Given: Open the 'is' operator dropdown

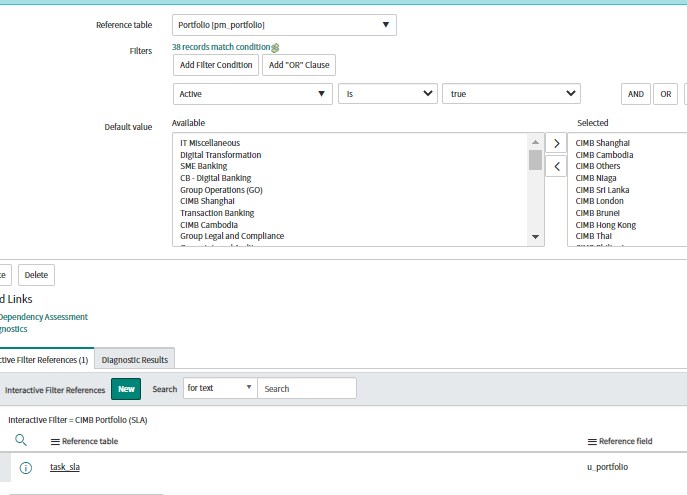Looking at the screenshot, I should pos(388,94).
